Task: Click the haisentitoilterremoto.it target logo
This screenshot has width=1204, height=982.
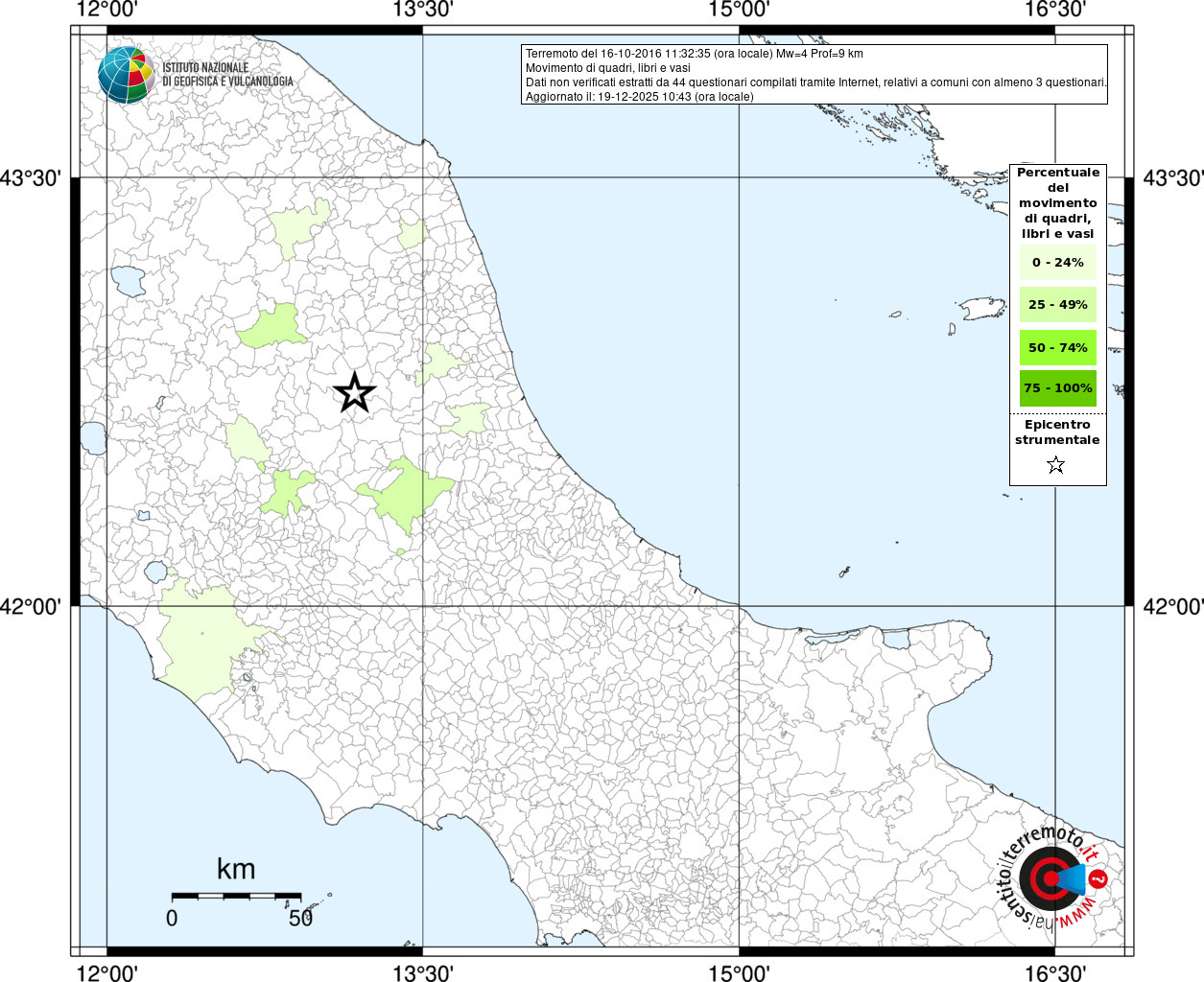Action: [1049, 878]
